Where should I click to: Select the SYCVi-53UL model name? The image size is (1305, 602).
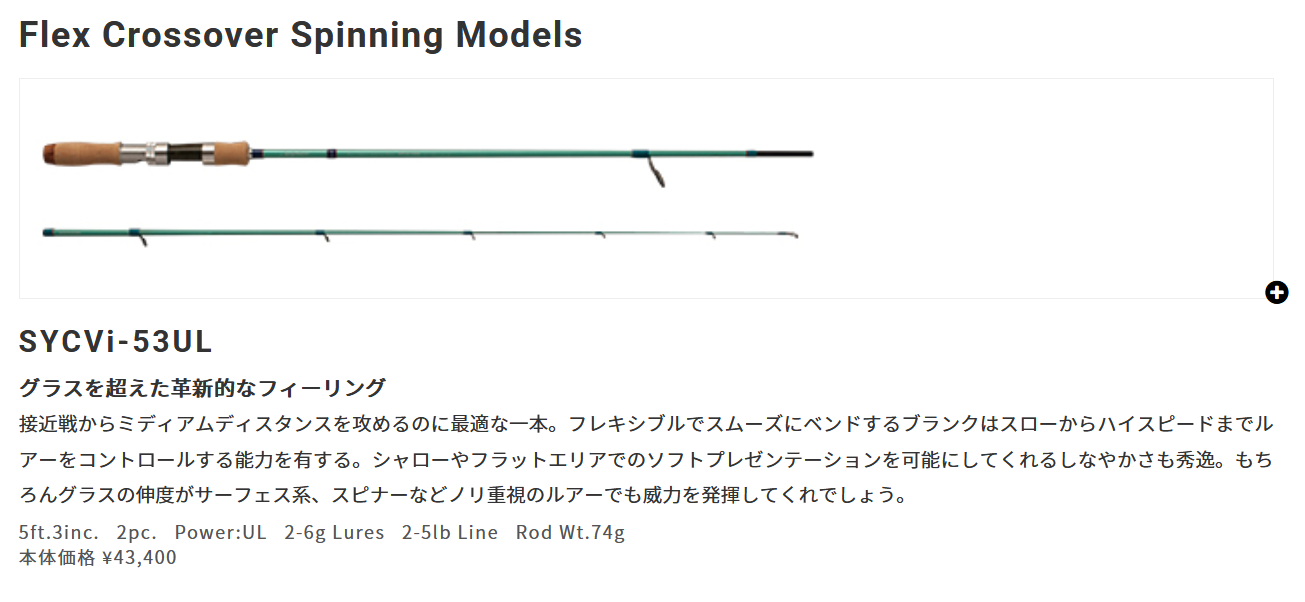pos(116,342)
